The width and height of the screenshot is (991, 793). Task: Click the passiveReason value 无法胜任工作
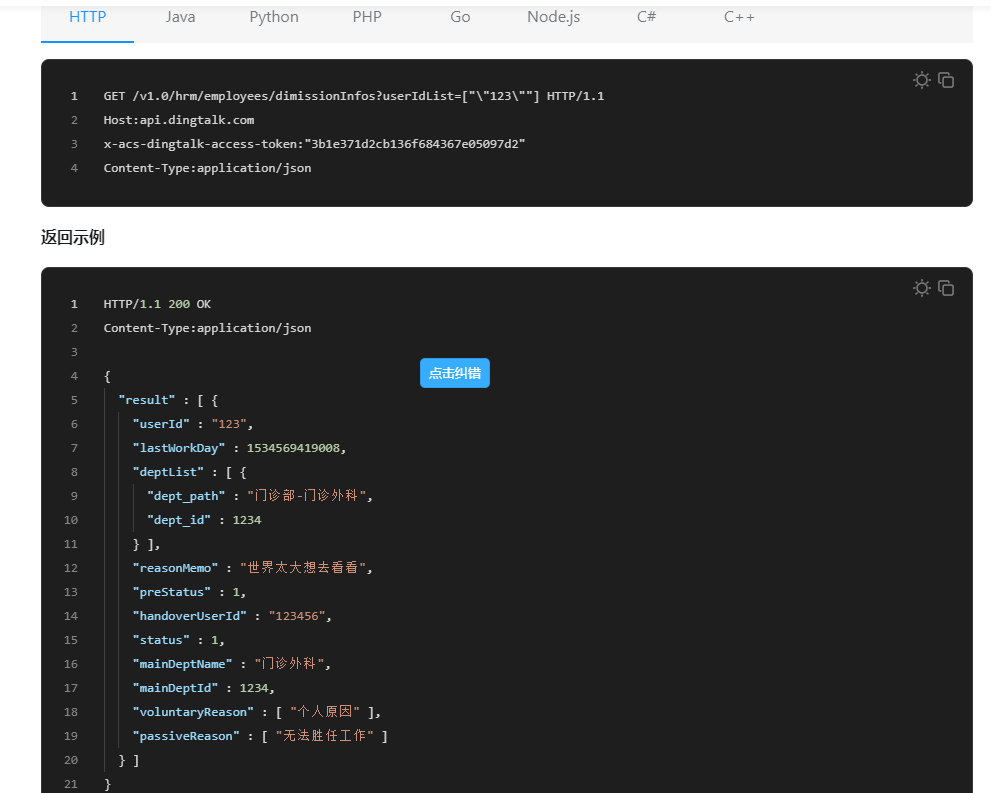[x=324, y=736]
